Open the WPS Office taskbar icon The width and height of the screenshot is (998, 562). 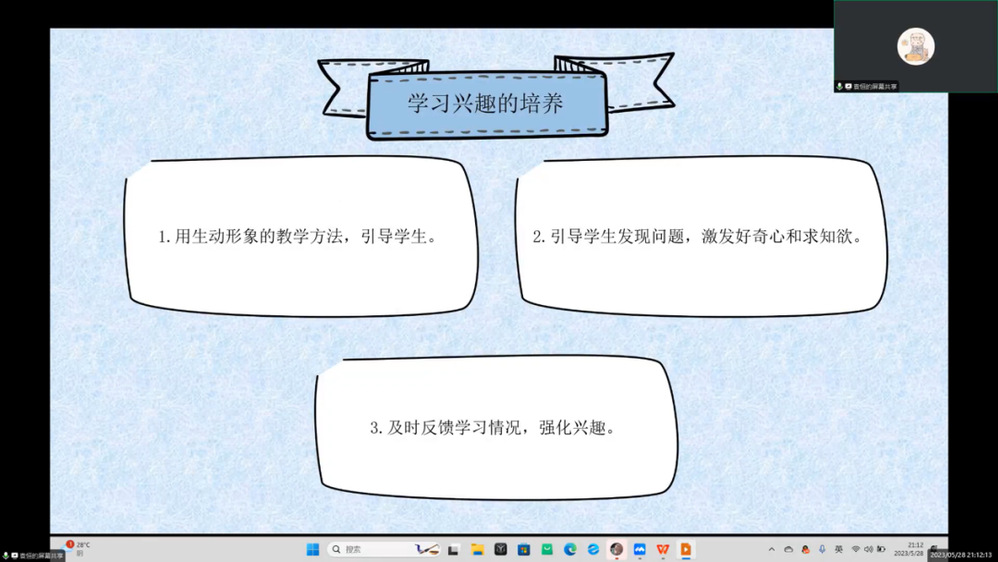pos(663,549)
